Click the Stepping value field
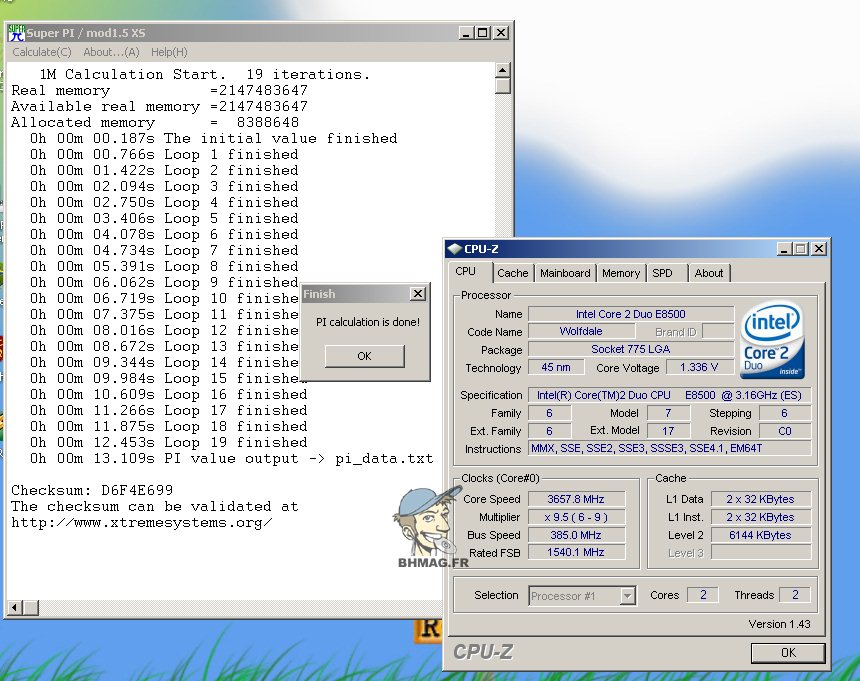 click(785, 413)
